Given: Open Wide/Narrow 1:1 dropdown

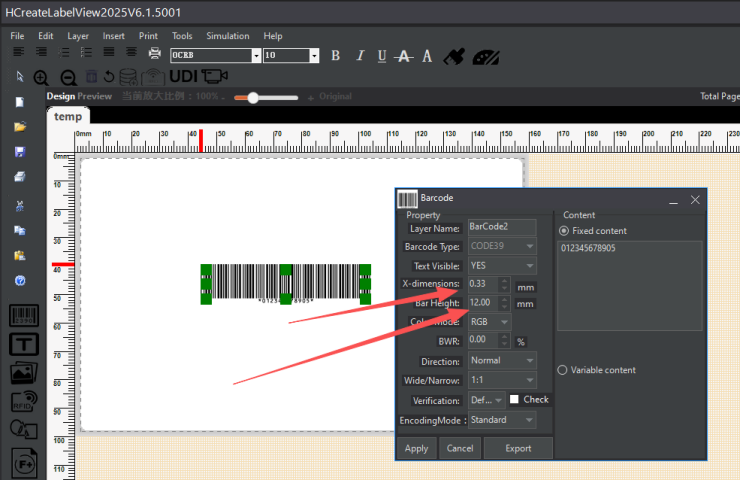Looking at the screenshot, I should (502, 380).
